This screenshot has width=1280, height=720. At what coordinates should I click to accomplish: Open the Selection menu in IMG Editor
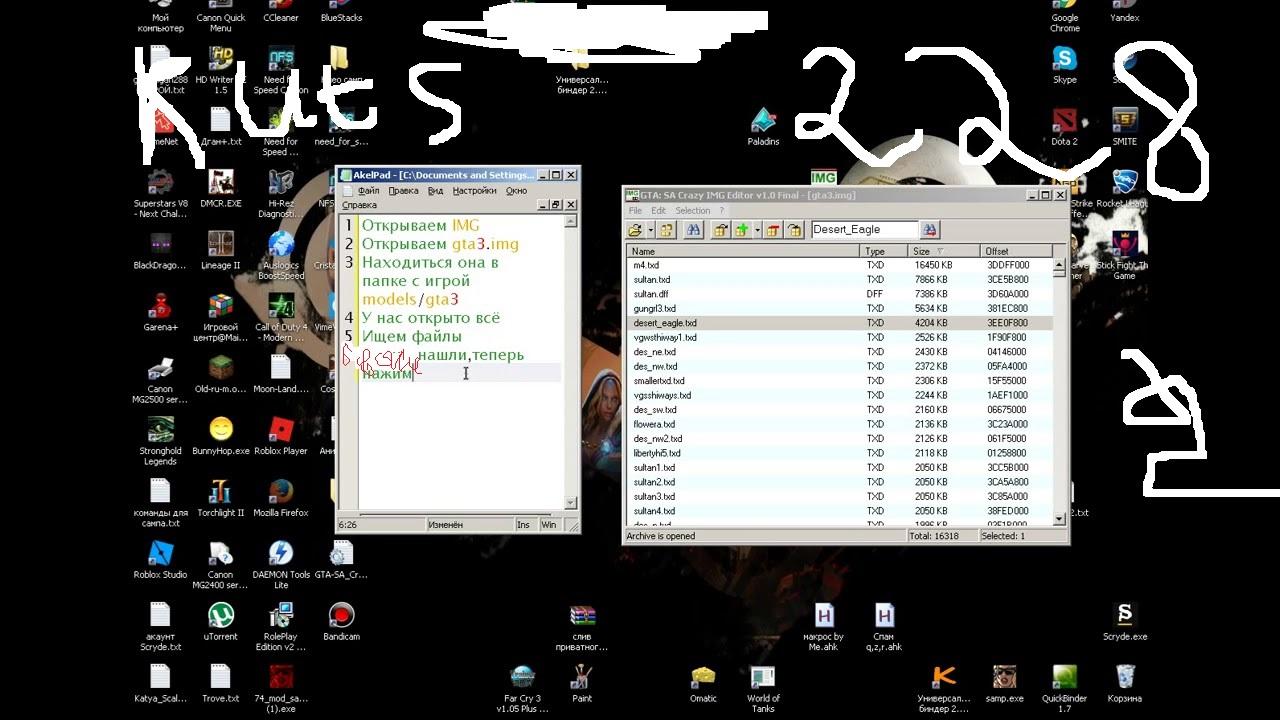coord(692,211)
